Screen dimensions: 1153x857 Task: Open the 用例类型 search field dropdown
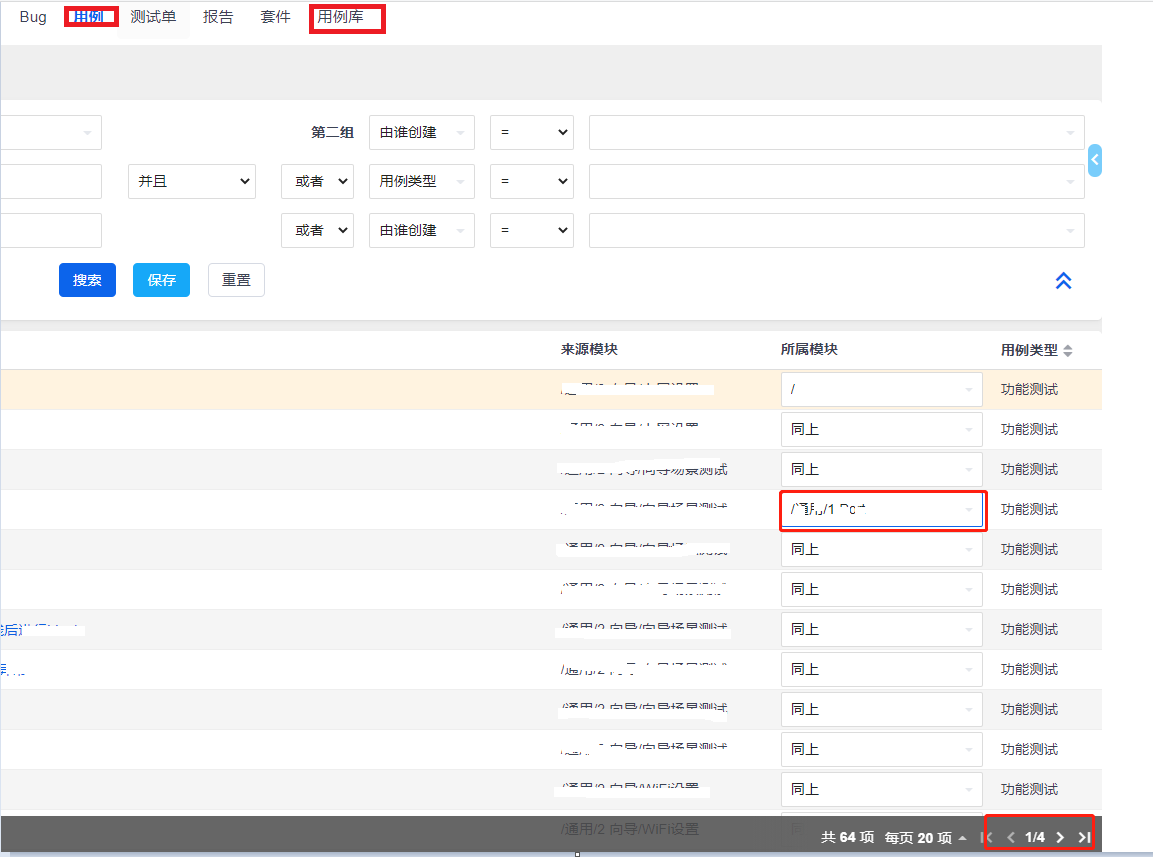(421, 181)
